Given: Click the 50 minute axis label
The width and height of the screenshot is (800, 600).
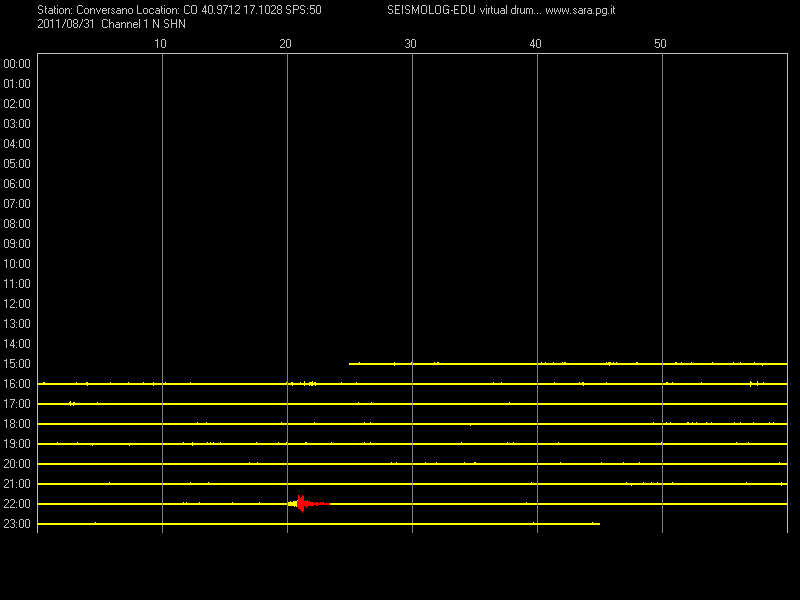Looking at the screenshot, I should (x=660, y=44).
